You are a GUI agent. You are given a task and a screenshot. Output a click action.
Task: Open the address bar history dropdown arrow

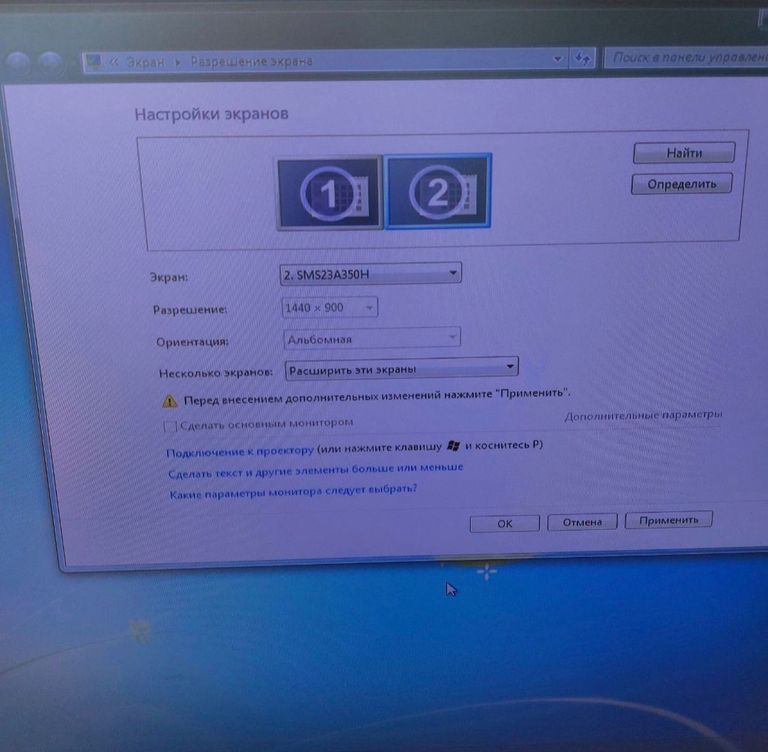[x=557, y=59]
